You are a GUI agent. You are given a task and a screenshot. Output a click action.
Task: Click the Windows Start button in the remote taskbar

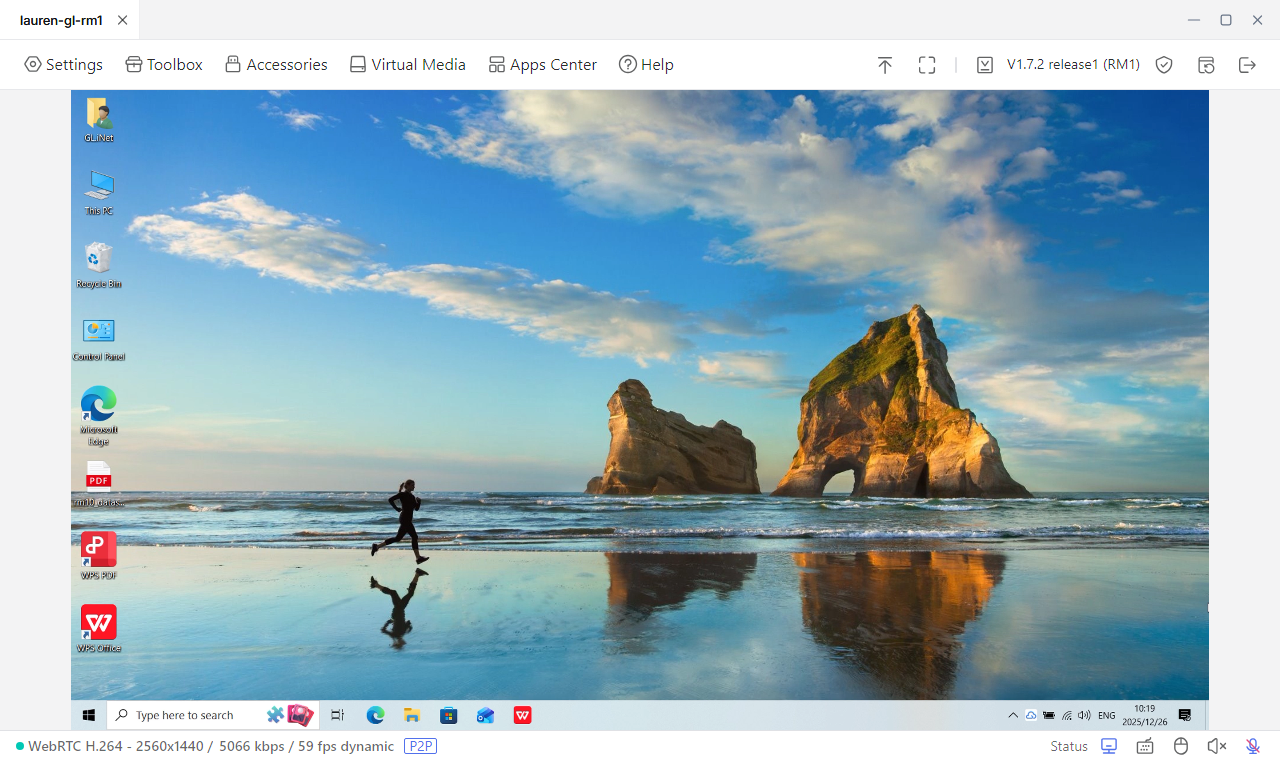88,715
